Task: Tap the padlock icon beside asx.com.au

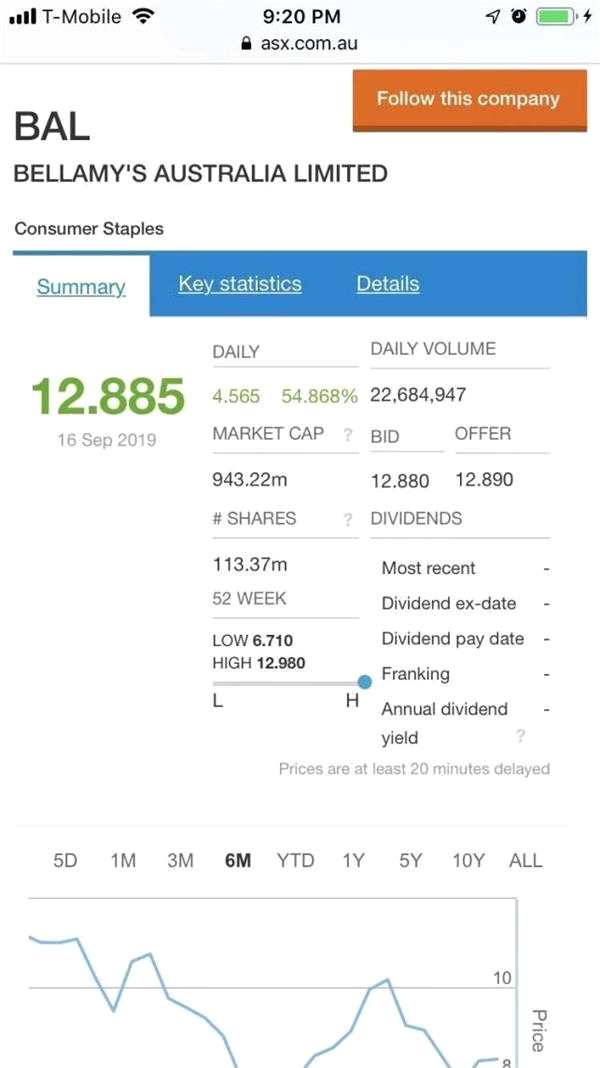Action: [247, 44]
